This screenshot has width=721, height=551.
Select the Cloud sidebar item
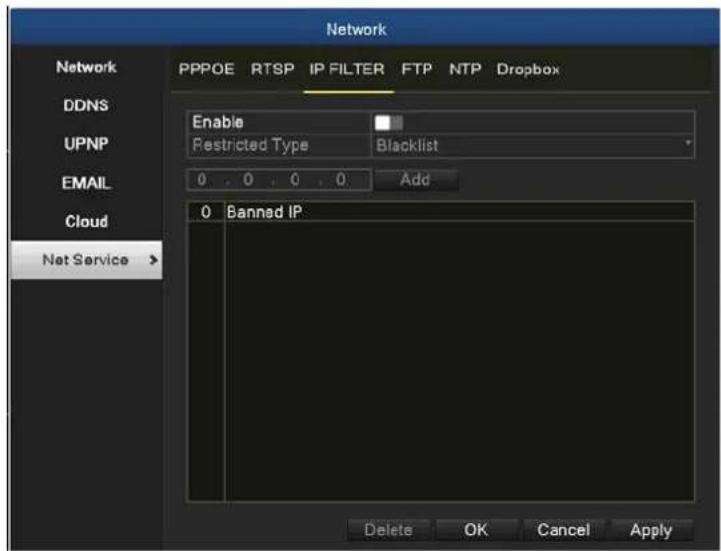click(86, 221)
